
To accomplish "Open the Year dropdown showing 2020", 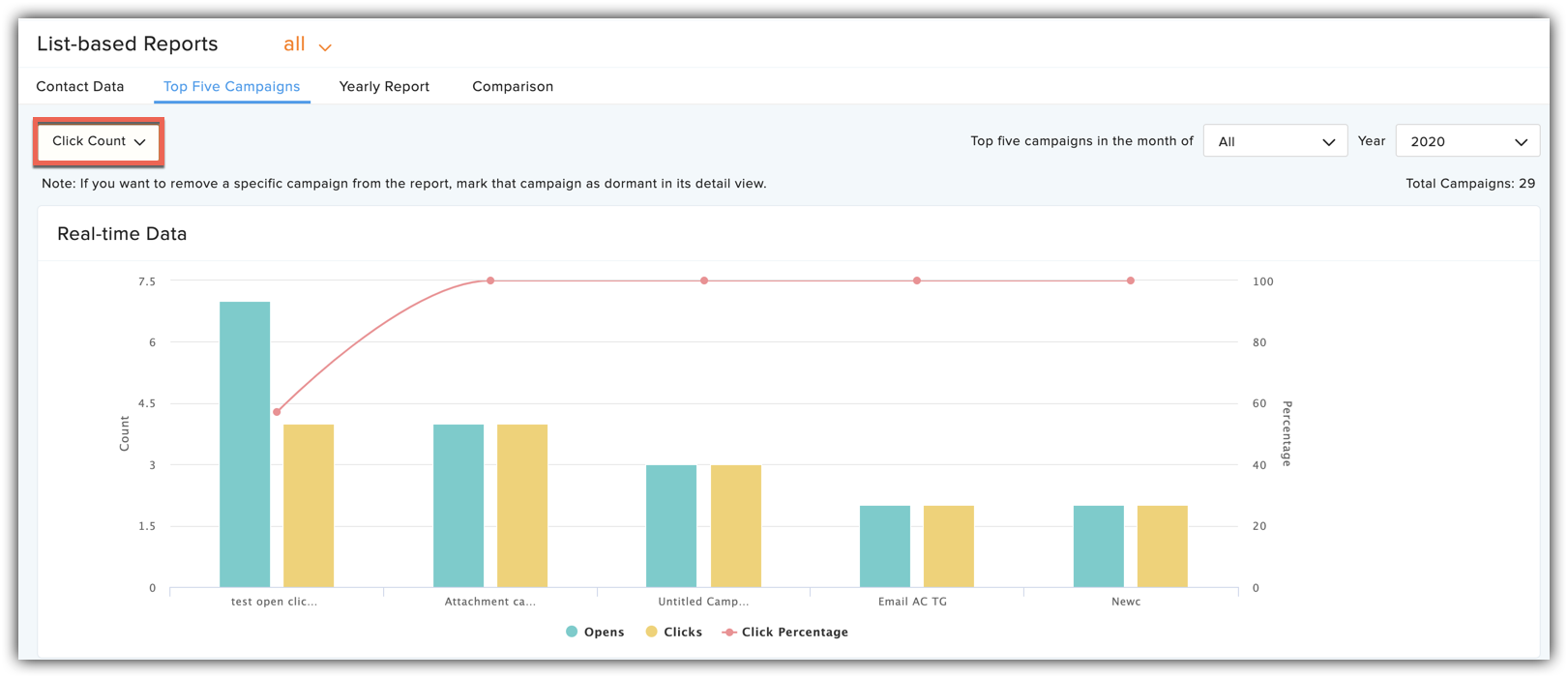I will pyautogui.click(x=1467, y=141).
